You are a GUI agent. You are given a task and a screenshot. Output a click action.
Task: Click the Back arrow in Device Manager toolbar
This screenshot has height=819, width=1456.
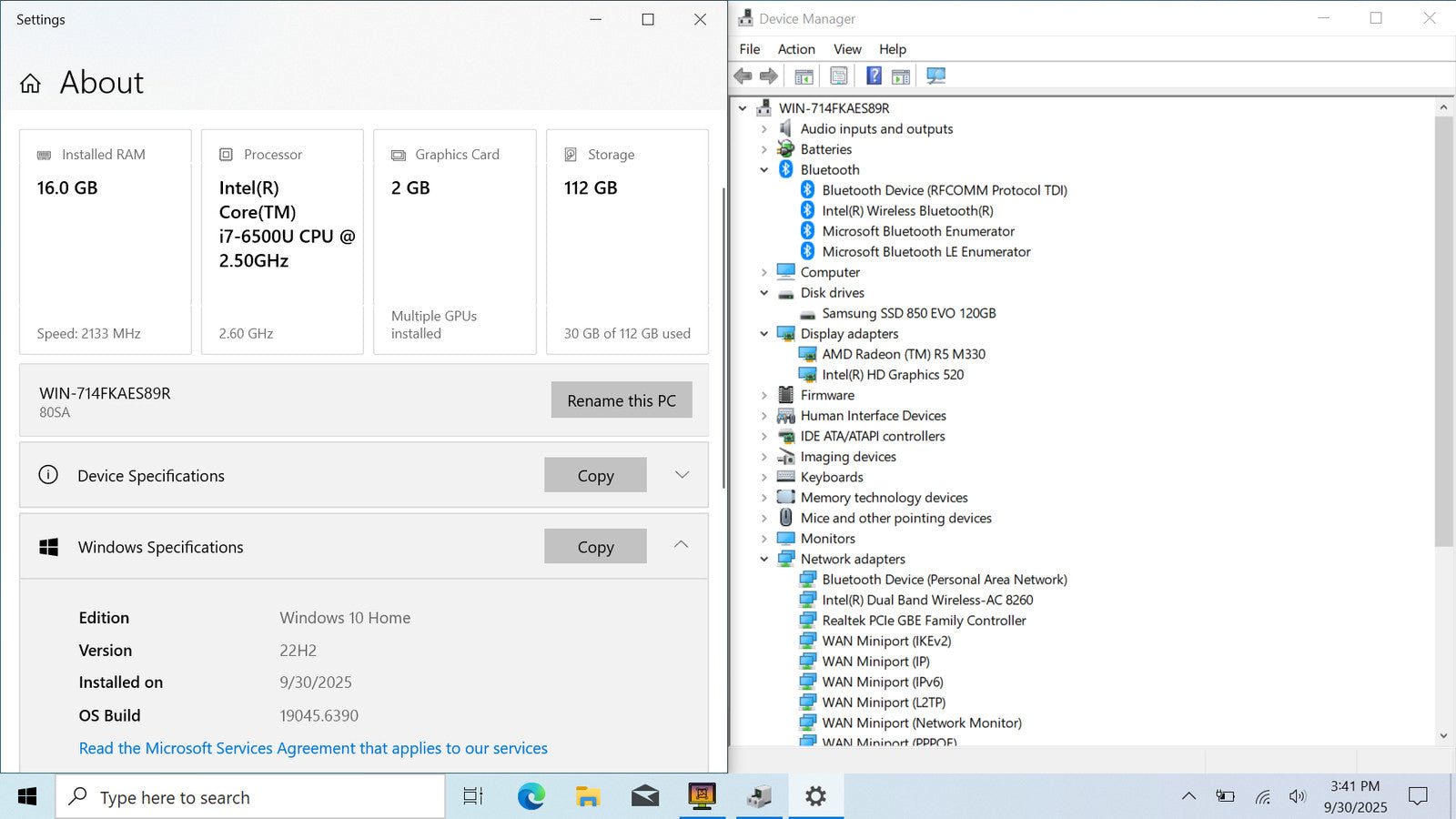[x=743, y=76]
